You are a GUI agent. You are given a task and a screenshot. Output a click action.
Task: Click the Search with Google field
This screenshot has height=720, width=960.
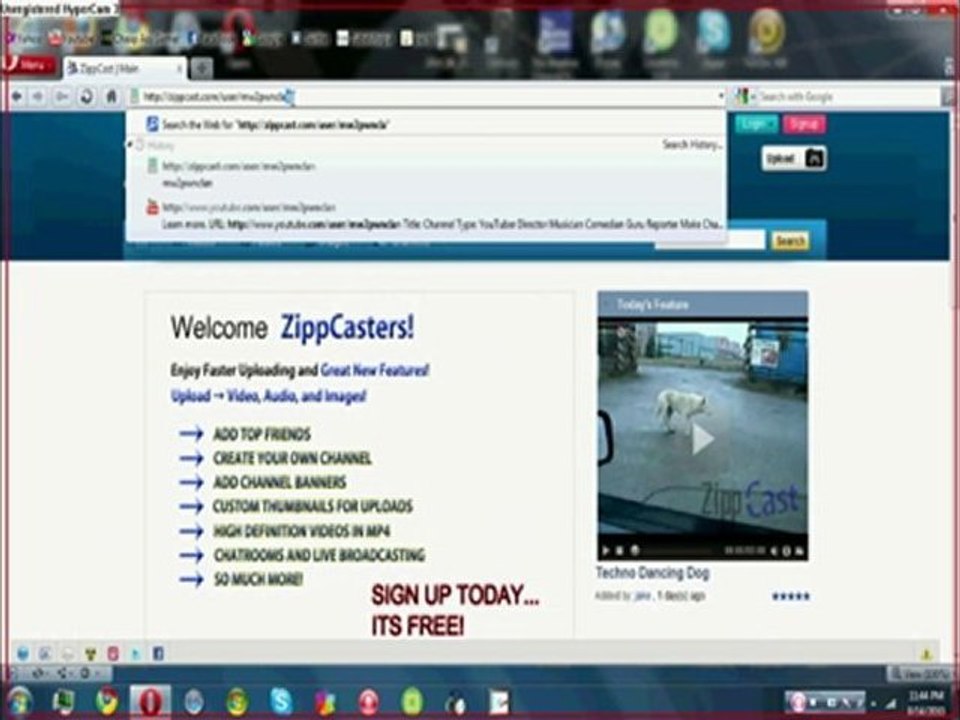849,97
